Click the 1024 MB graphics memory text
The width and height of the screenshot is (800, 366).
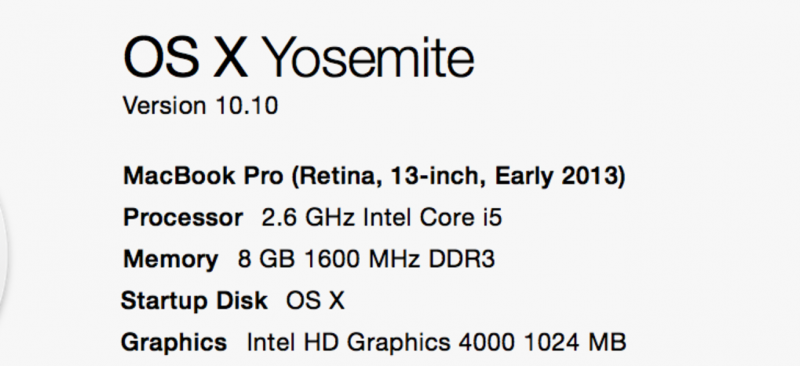tap(575, 342)
